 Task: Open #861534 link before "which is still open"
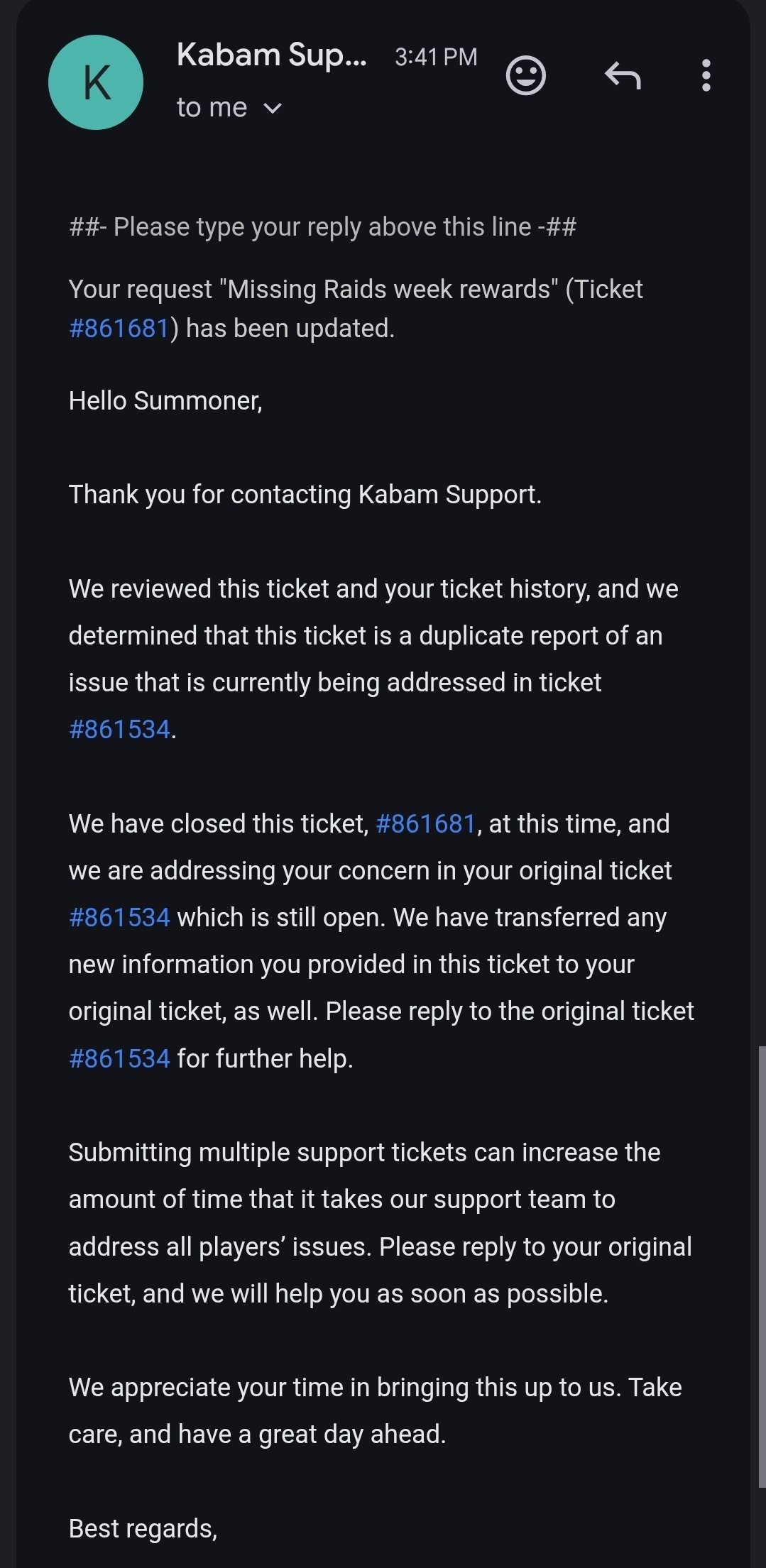tap(119, 917)
